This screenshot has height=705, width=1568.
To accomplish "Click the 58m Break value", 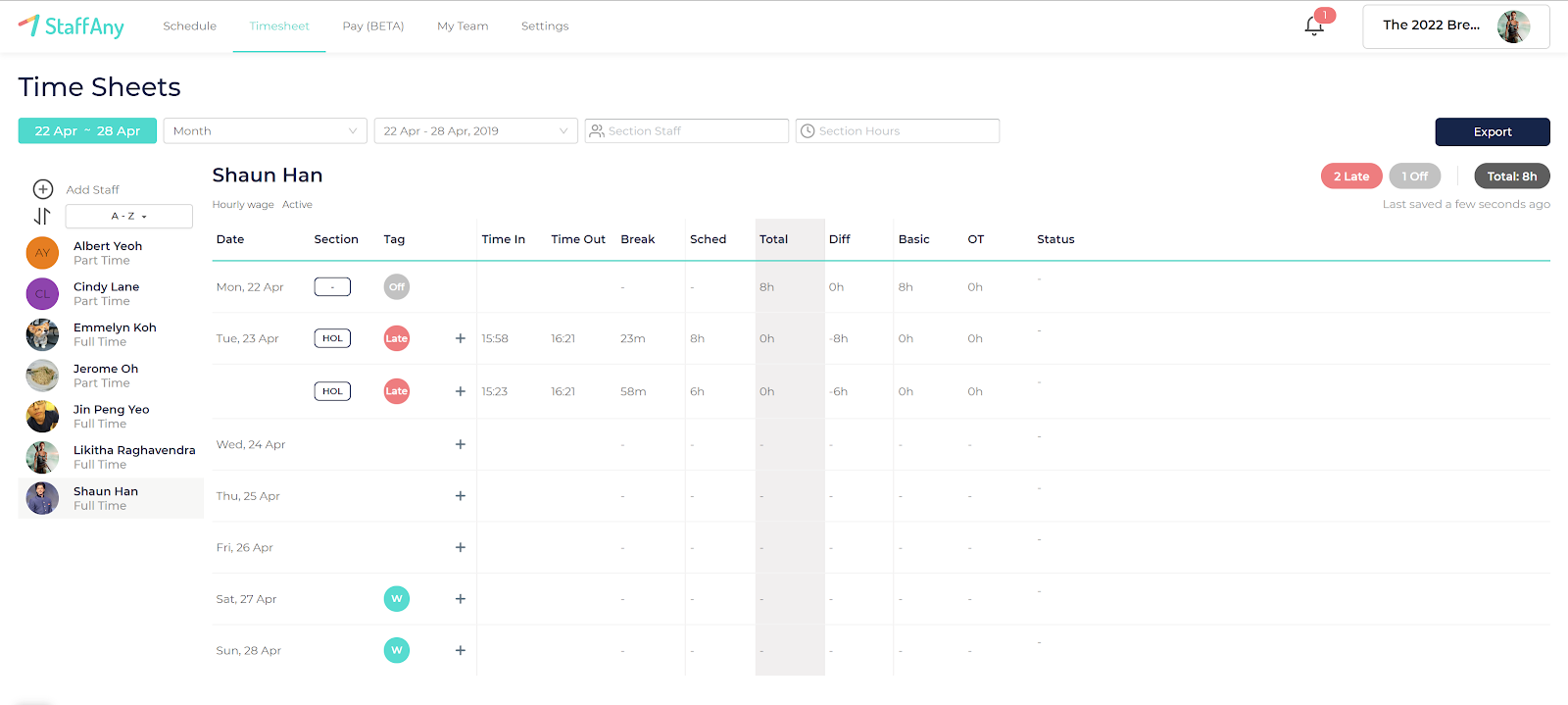I will (633, 391).
